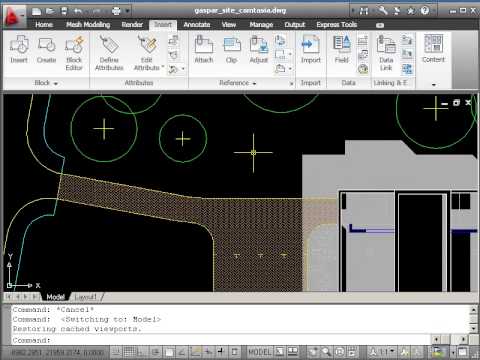Open the AutoCAD application menu button
The image size is (480, 360).
(x=13, y=15)
